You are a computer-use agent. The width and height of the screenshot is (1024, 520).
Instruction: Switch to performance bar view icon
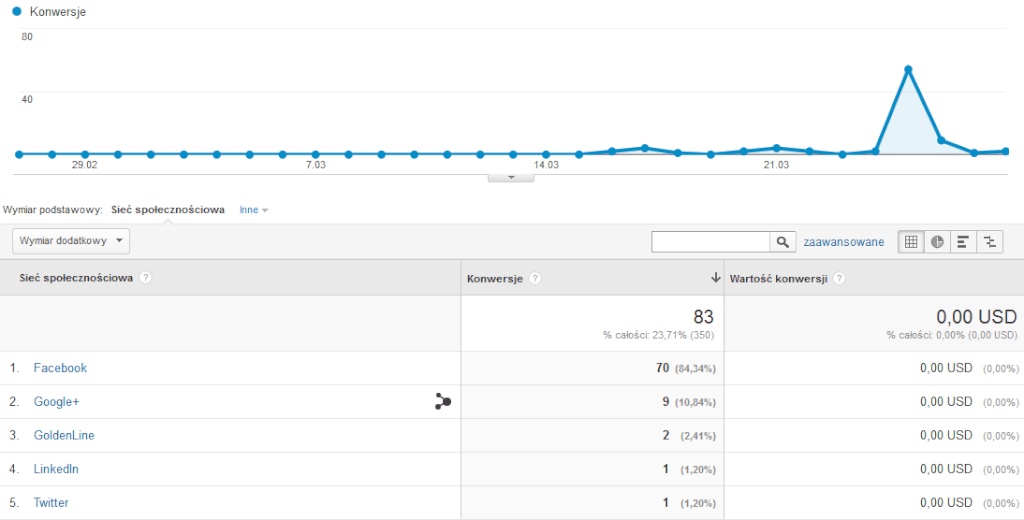[963, 242]
